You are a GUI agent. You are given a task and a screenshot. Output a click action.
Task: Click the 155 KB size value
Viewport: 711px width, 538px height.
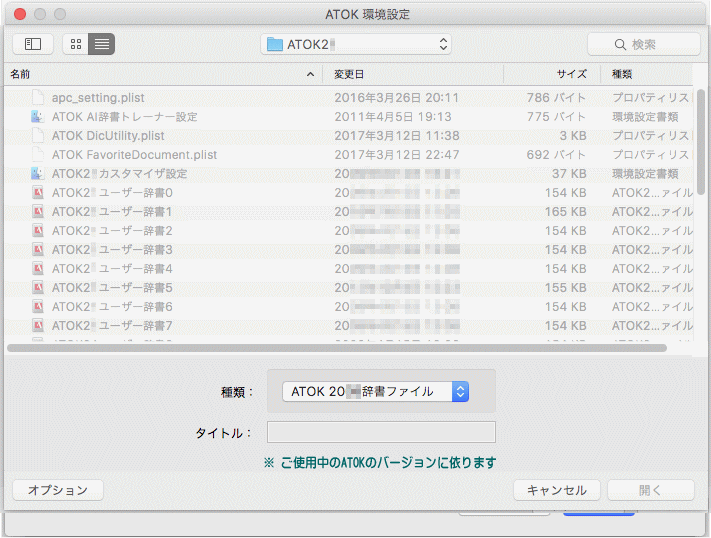point(565,288)
